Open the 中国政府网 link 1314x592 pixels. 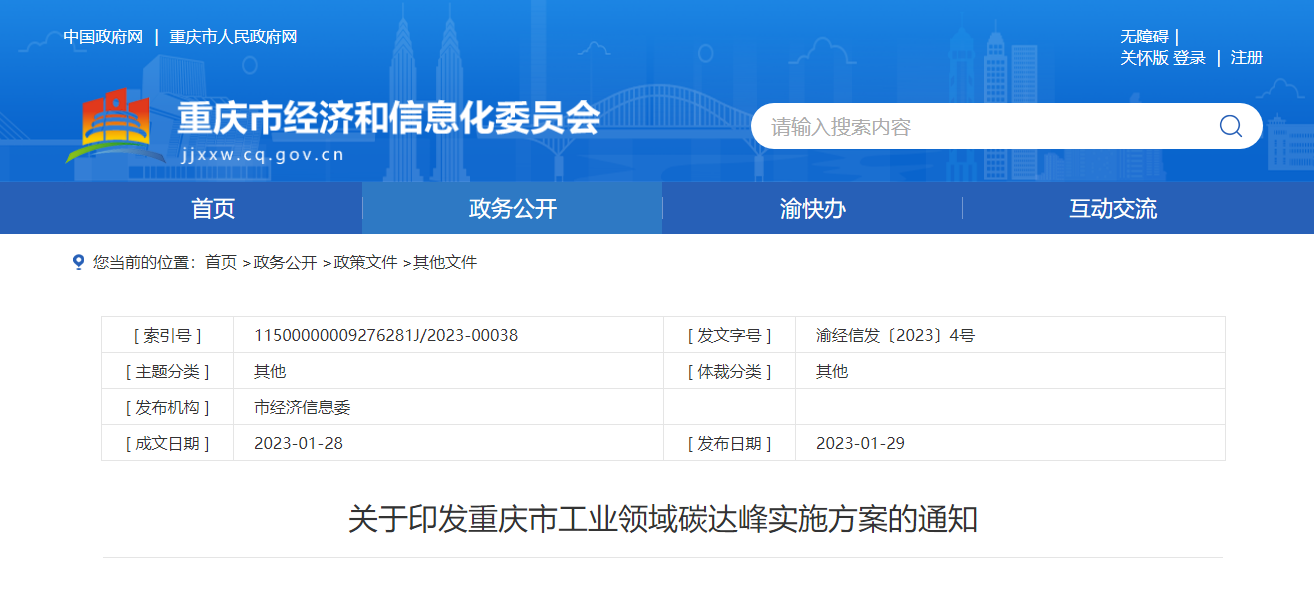tap(103, 37)
